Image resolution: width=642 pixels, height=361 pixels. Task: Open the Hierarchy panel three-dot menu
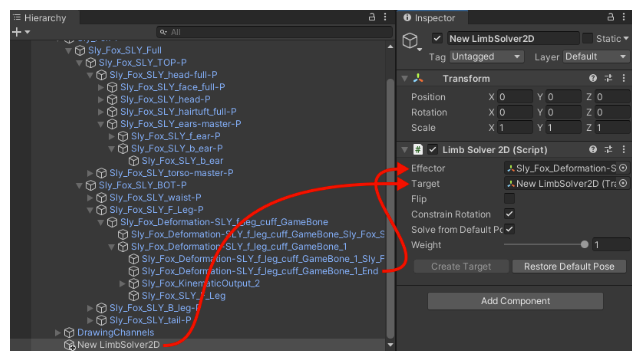[385, 17]
